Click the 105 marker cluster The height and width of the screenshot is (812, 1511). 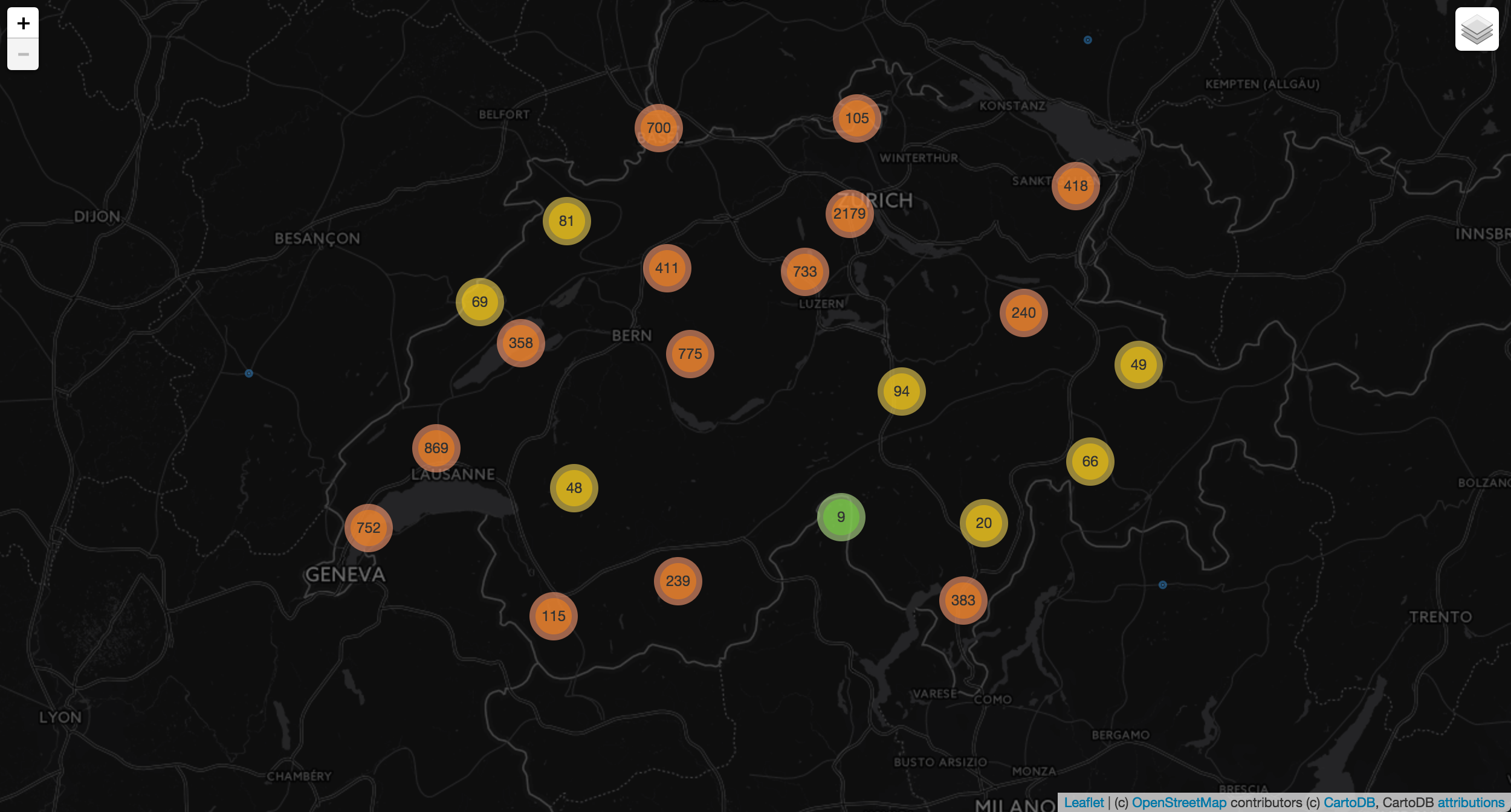click(856, 118)
